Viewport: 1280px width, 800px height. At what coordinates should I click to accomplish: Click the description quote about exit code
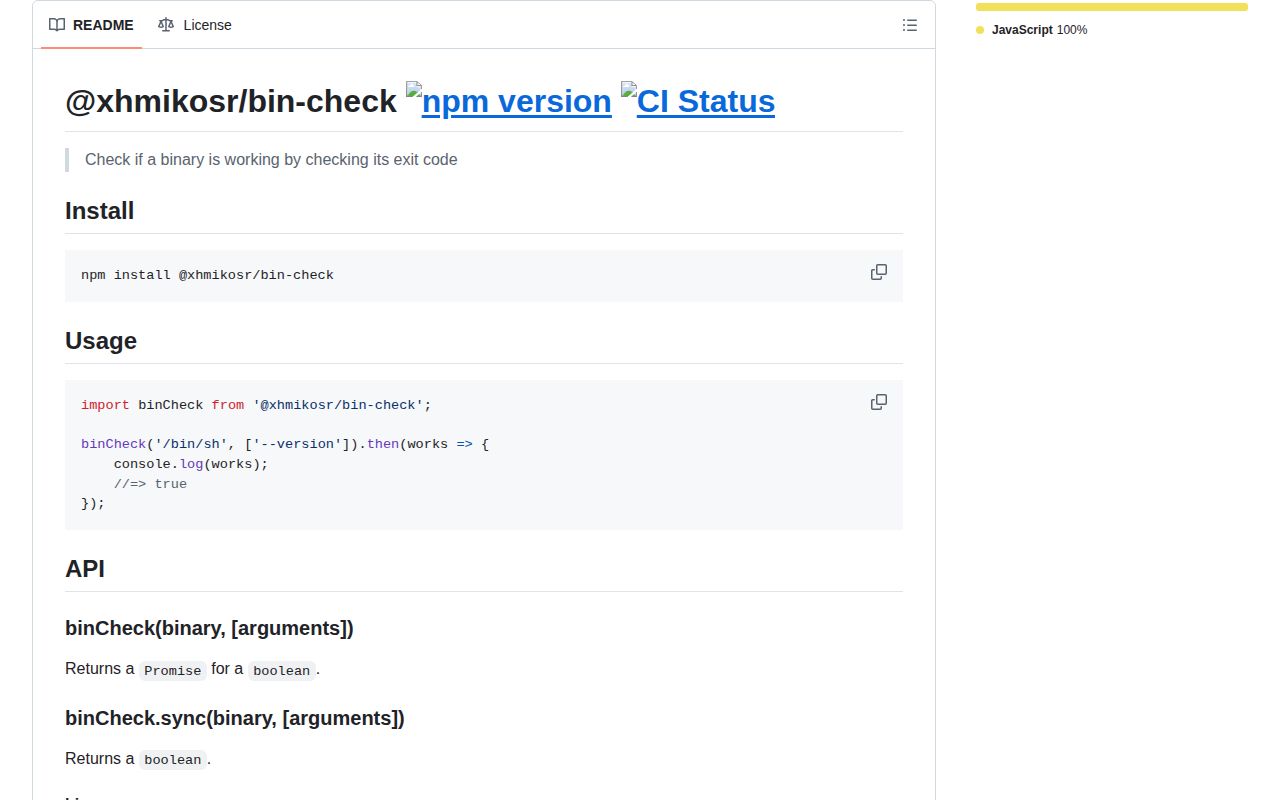click(271, 159)
